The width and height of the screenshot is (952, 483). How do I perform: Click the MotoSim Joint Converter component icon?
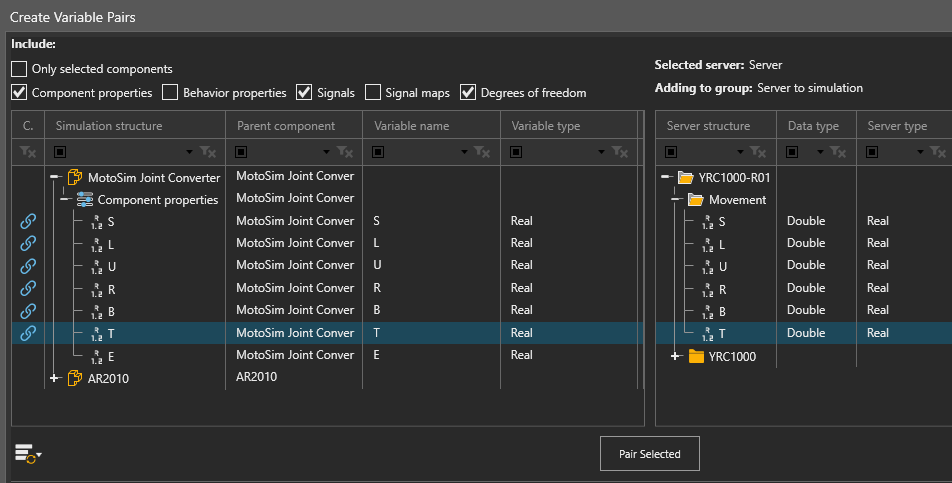coord(75,177)
